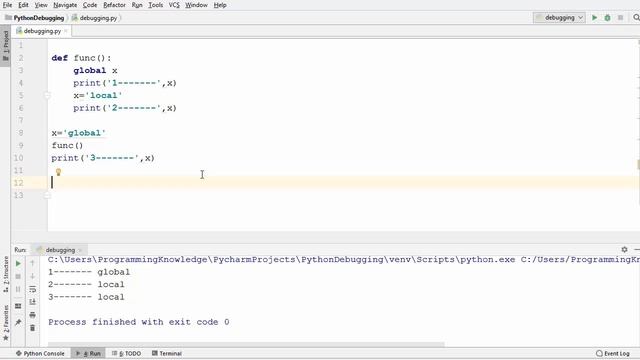Click 'Process finished with exit code 0'
640x360 pixels.
pyautogui.click(x=139, y=322)
